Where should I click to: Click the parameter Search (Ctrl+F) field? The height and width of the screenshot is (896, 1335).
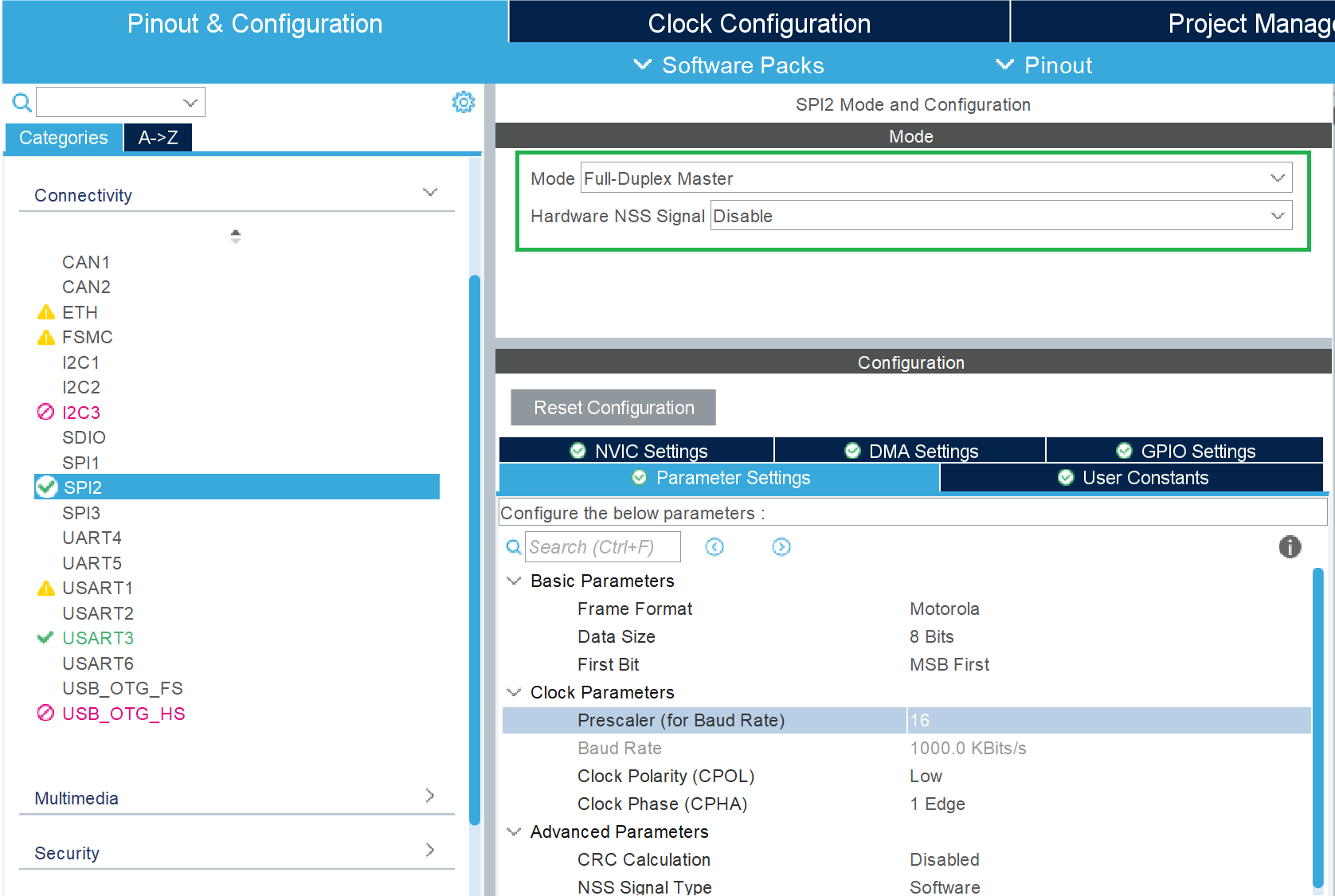602,547
